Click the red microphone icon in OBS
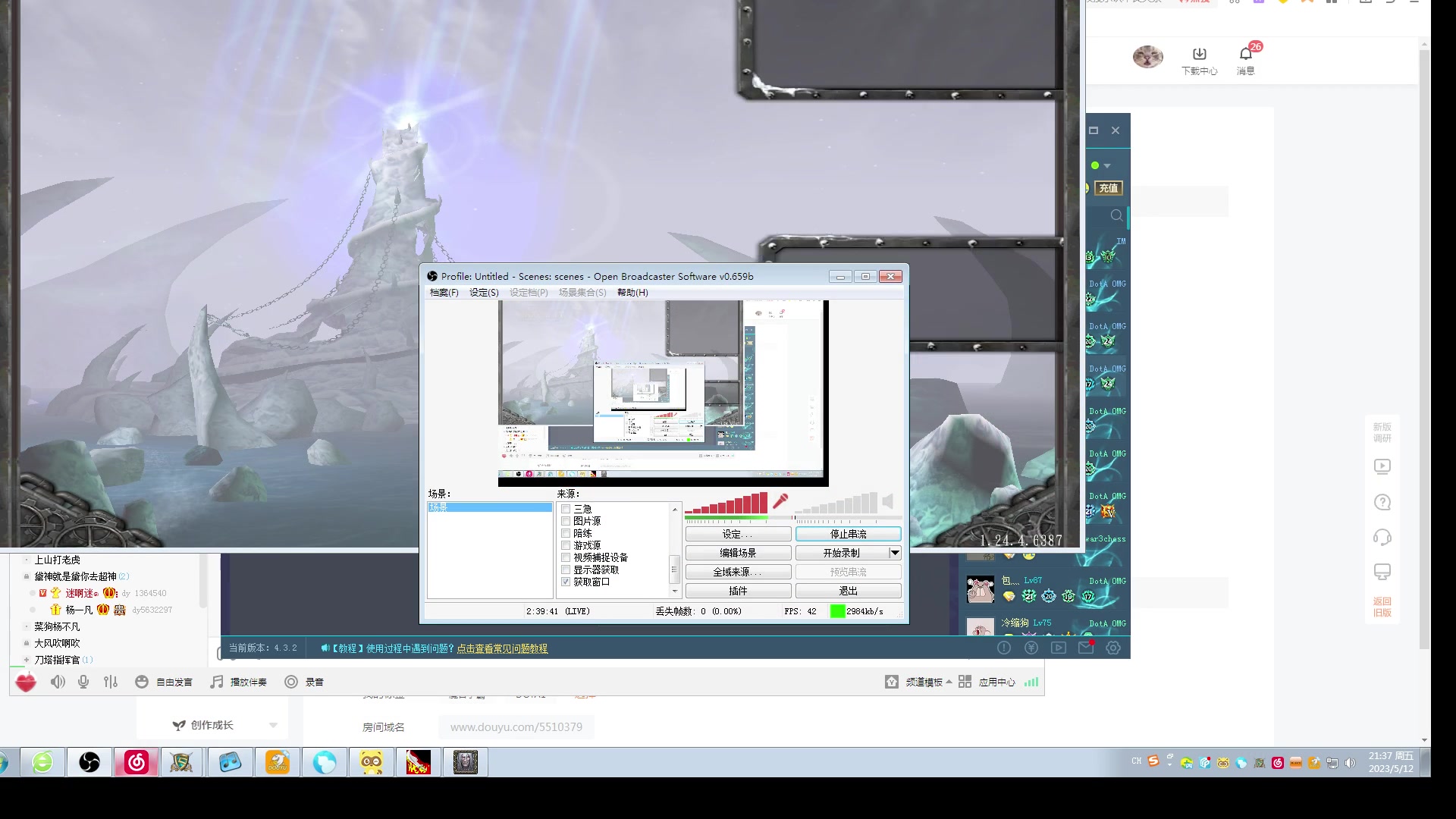This screenshot has width=1456, height=819. pyautogui.click(x=780, y=501)
